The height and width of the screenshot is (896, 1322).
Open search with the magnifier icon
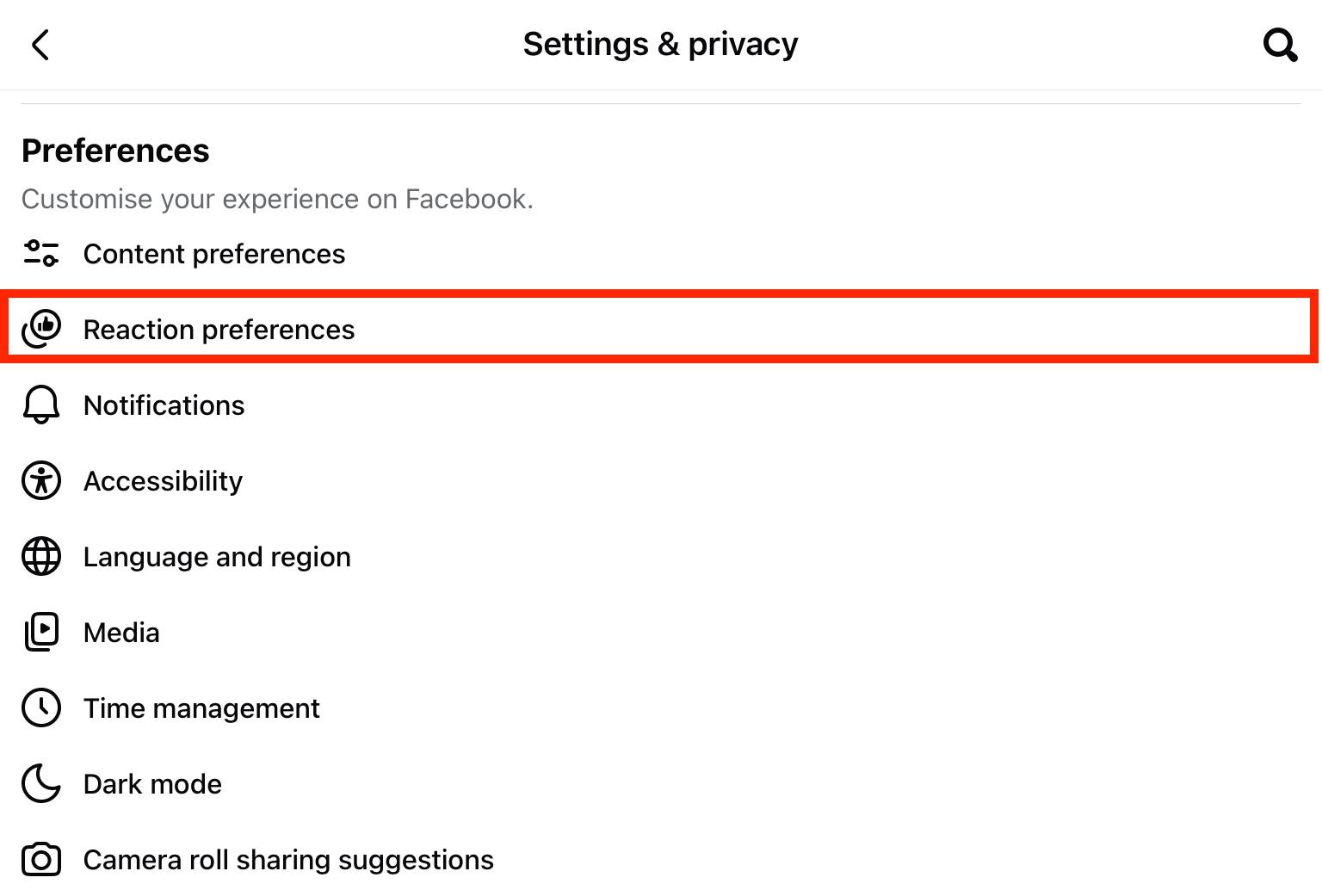pos(1279,45)
